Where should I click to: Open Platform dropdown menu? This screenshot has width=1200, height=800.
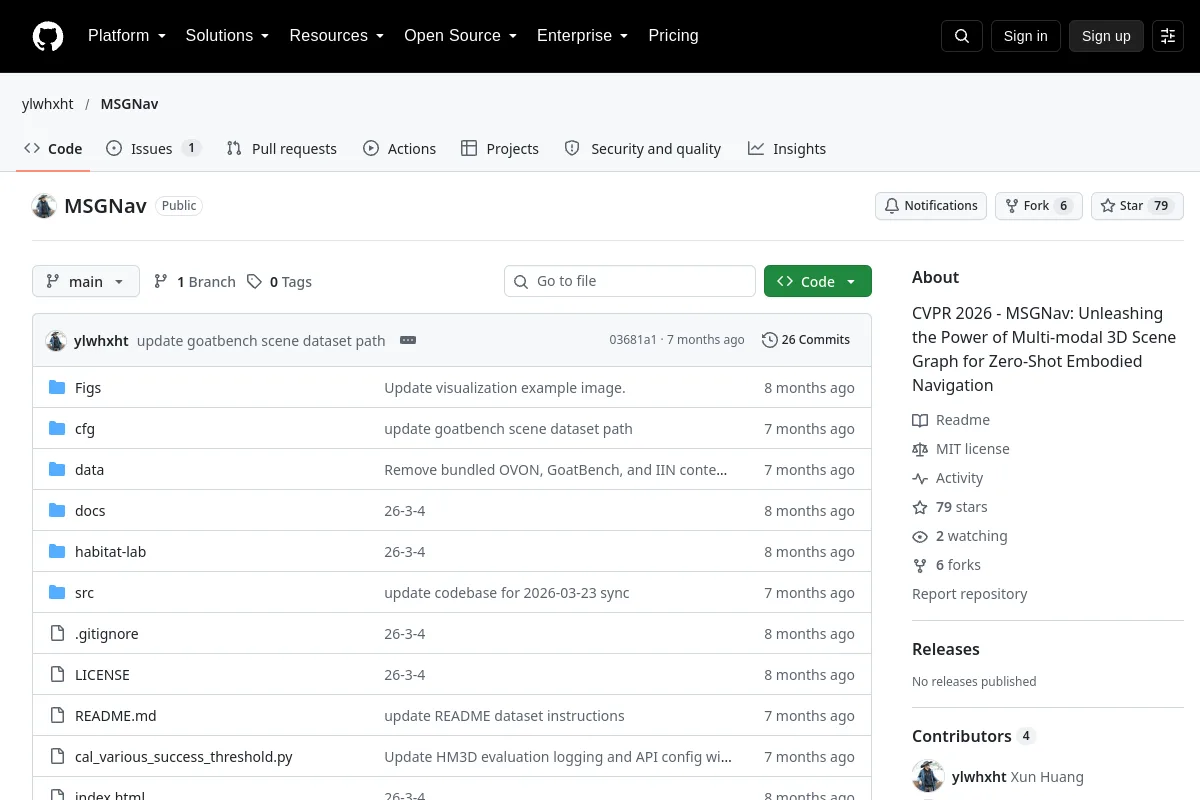coord(127,36)
